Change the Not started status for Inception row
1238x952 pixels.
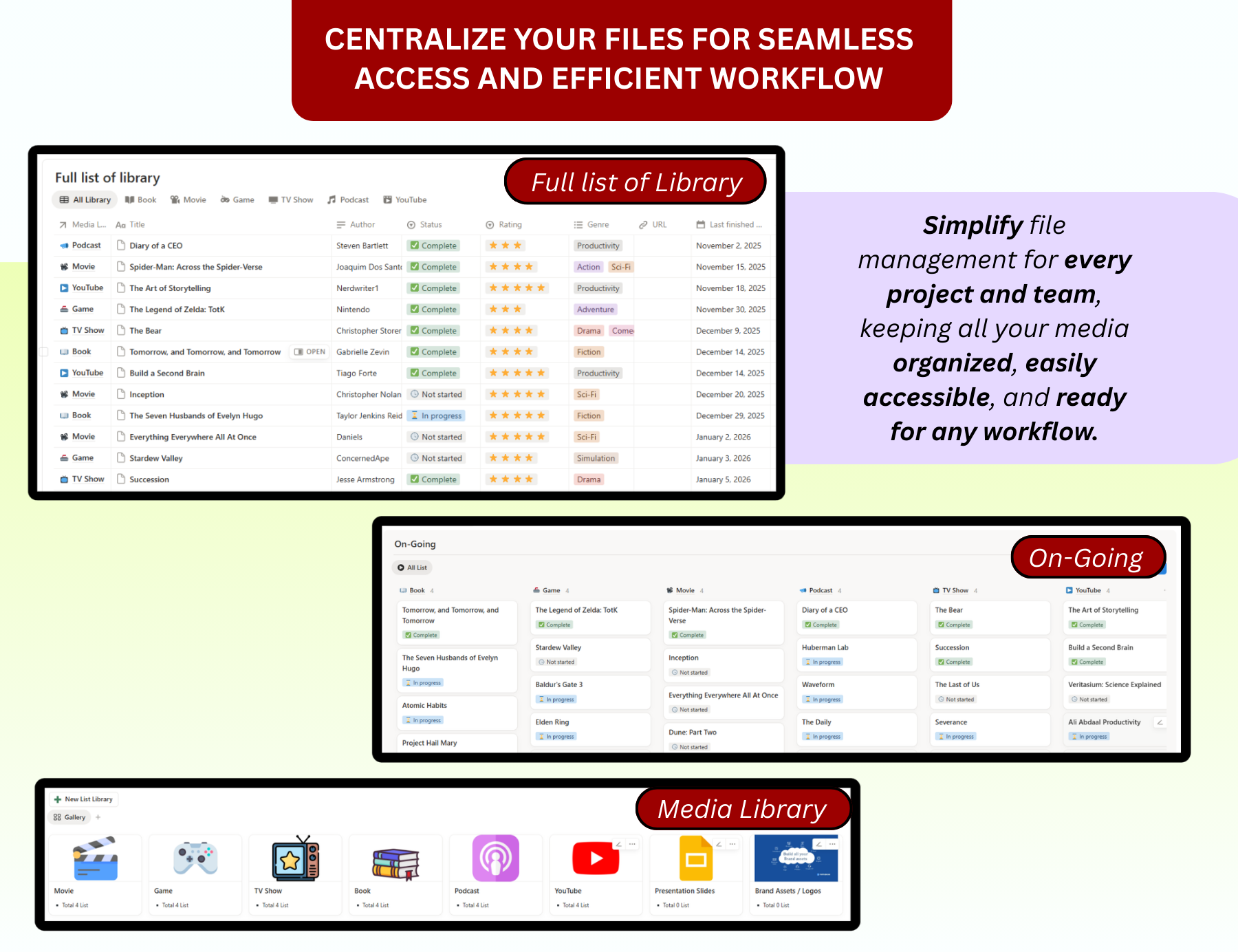(x=436, y=395)
